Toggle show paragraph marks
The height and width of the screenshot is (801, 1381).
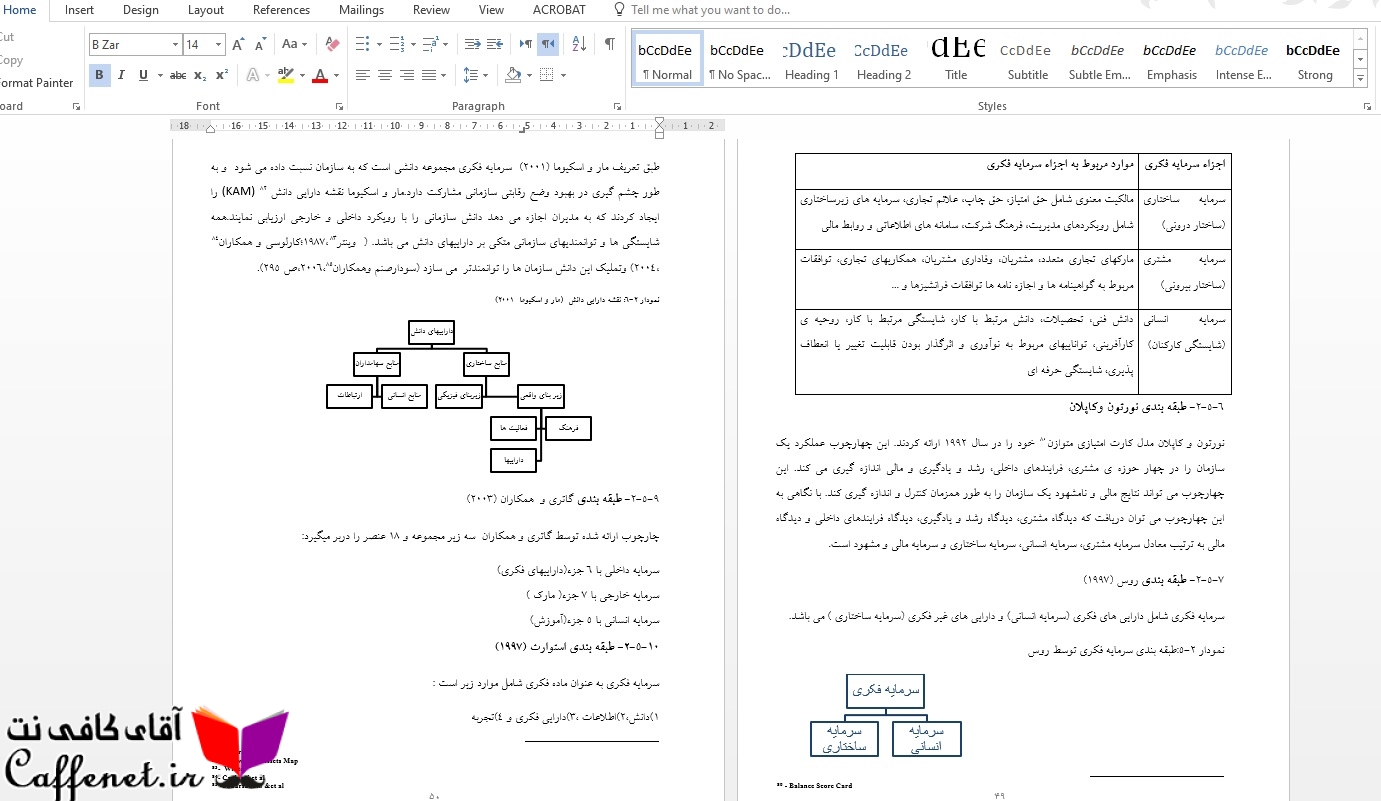[609, 44]
